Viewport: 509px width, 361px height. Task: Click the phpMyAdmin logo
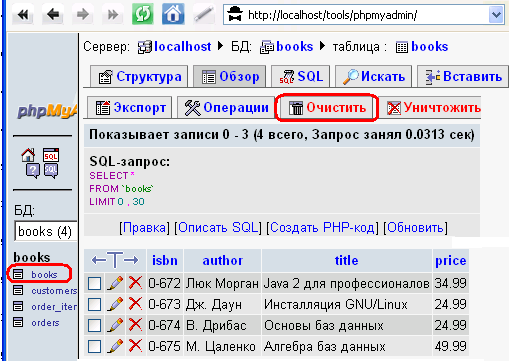tap(47, 111)
